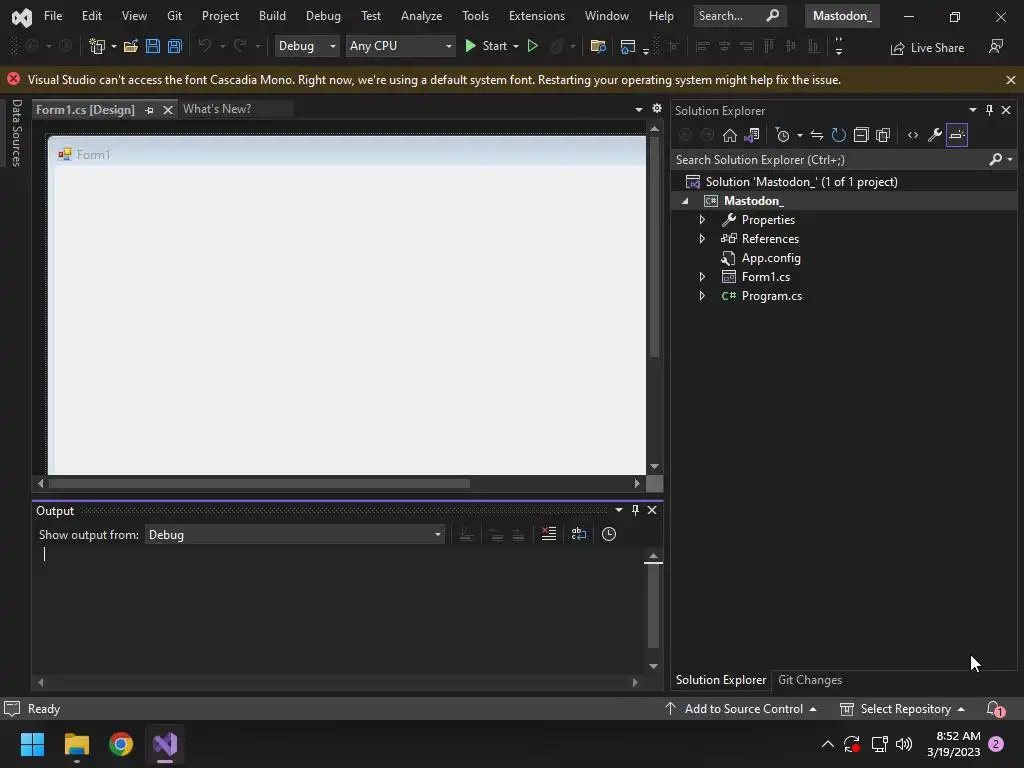
Task: Click Select Repository in status bar
Action: (x=903, y=709)
